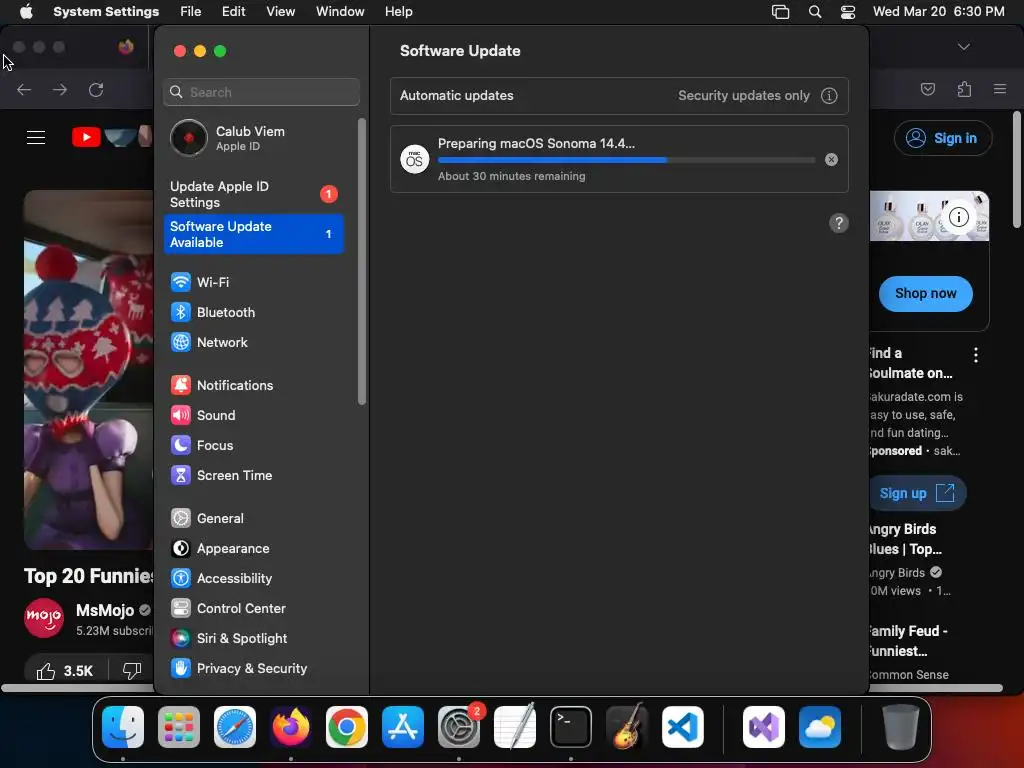Open Focus settings pane

253,445
